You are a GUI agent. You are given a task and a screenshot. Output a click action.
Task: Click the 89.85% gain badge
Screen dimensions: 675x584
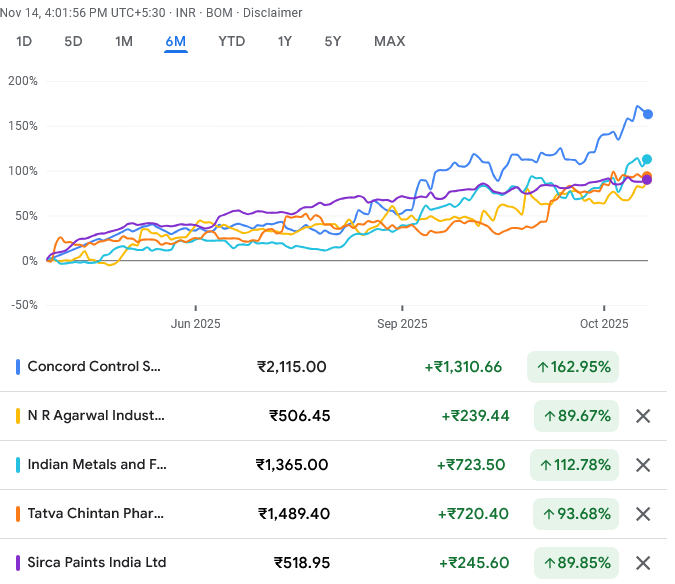coord(576,562)
